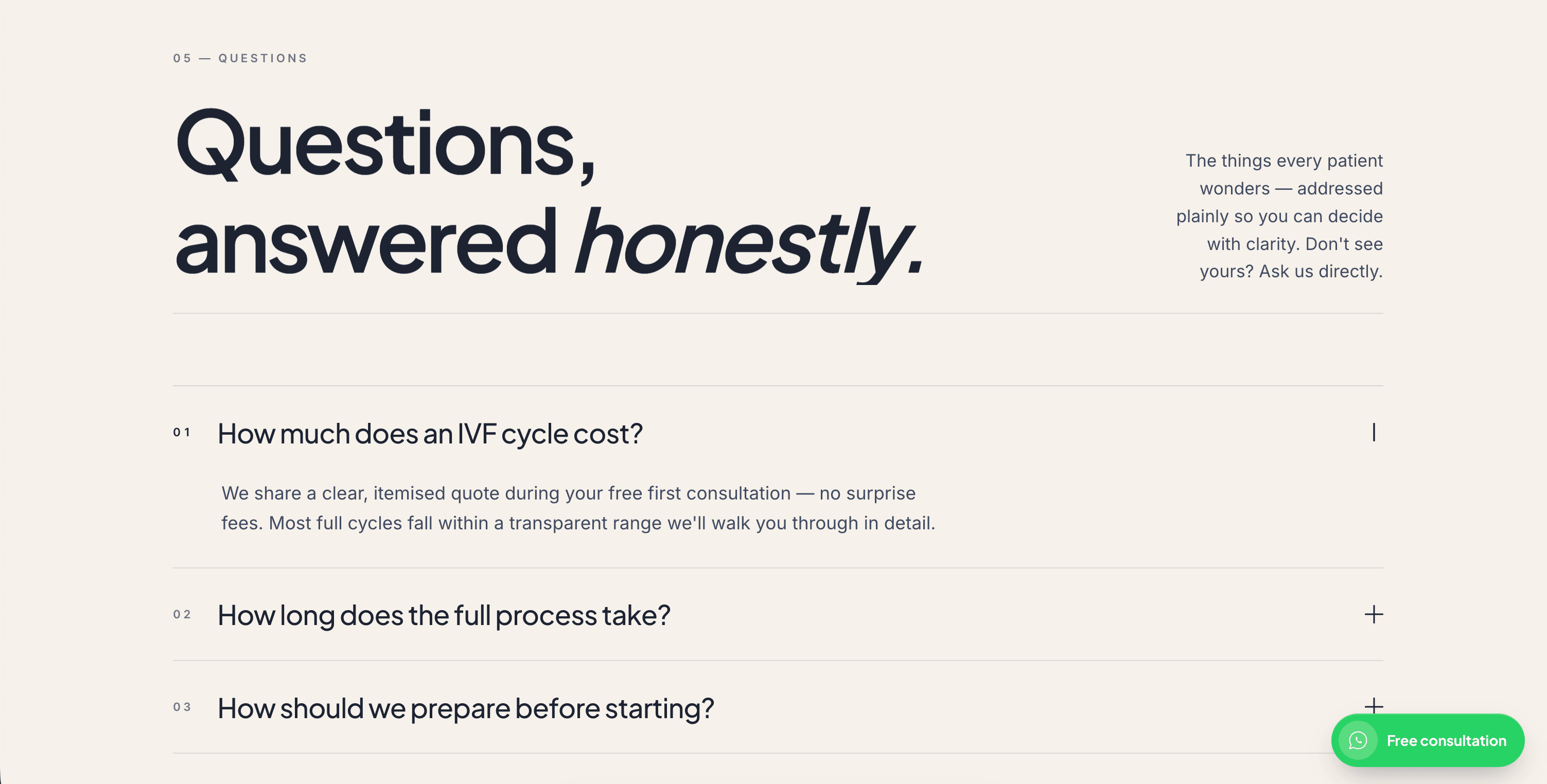This screenshot has height=784, width=1547.
Task: Open the Free consultation button
Action: click(1428, 740)
